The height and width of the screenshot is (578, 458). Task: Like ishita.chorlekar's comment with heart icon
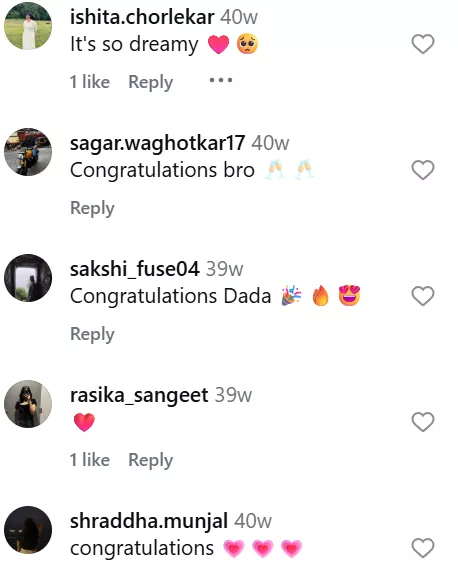(x=423, y=44)
